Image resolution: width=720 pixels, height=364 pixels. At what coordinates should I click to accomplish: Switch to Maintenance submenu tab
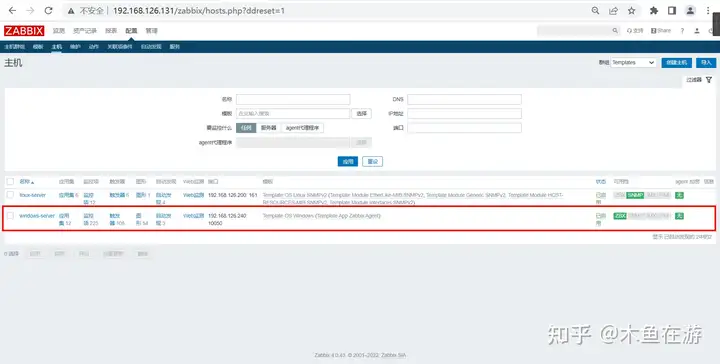pos(75,47)
